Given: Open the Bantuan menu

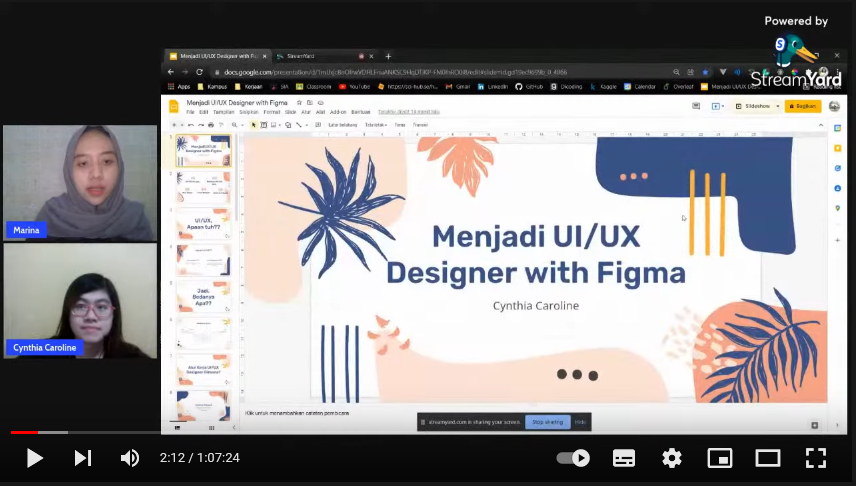Looking at the screenshot, I should 360,112.
